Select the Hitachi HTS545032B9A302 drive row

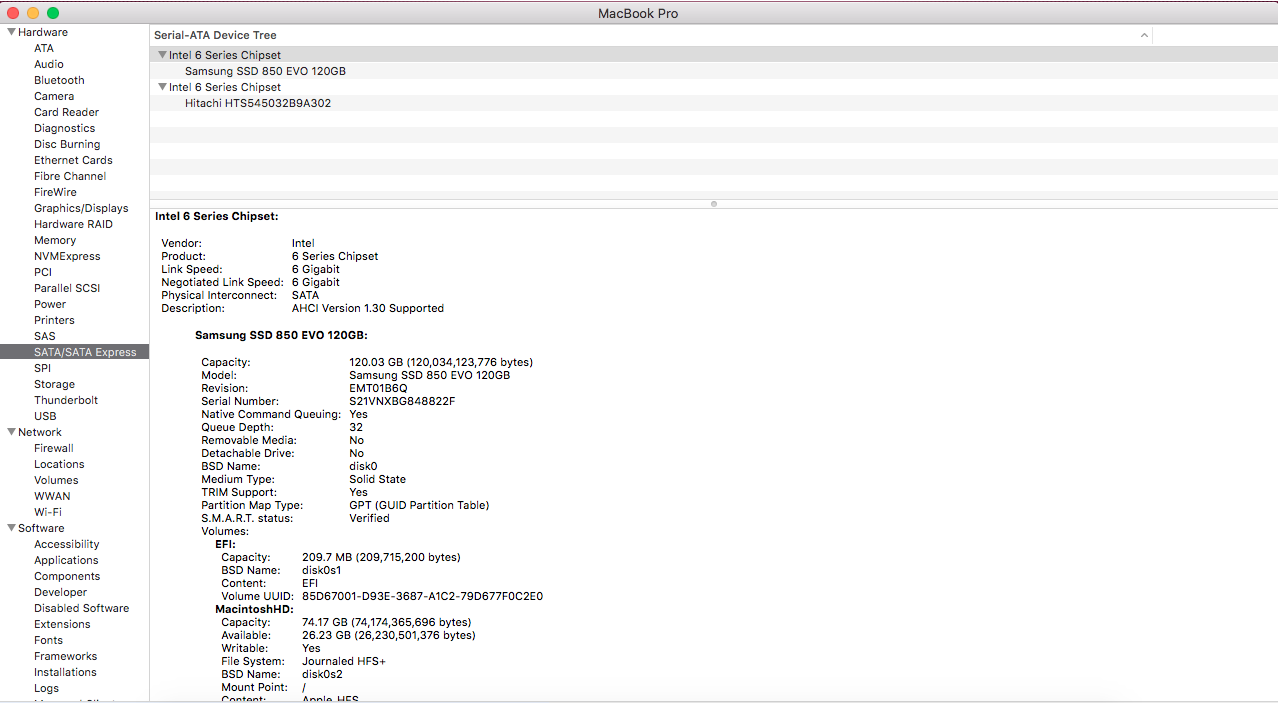click(x=714, y=103)
